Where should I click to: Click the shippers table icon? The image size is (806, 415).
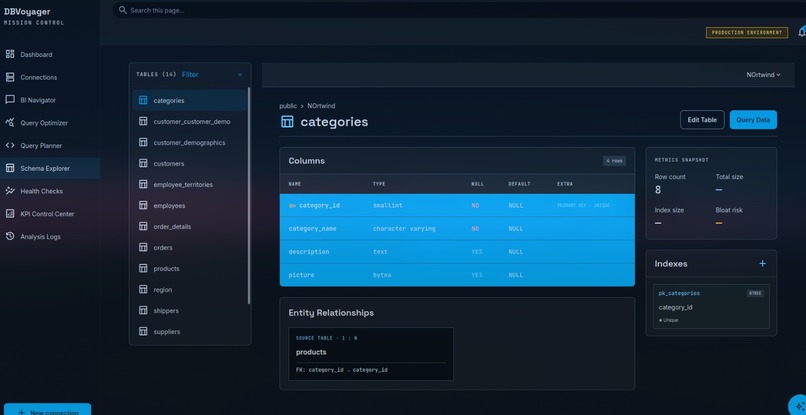143,311
